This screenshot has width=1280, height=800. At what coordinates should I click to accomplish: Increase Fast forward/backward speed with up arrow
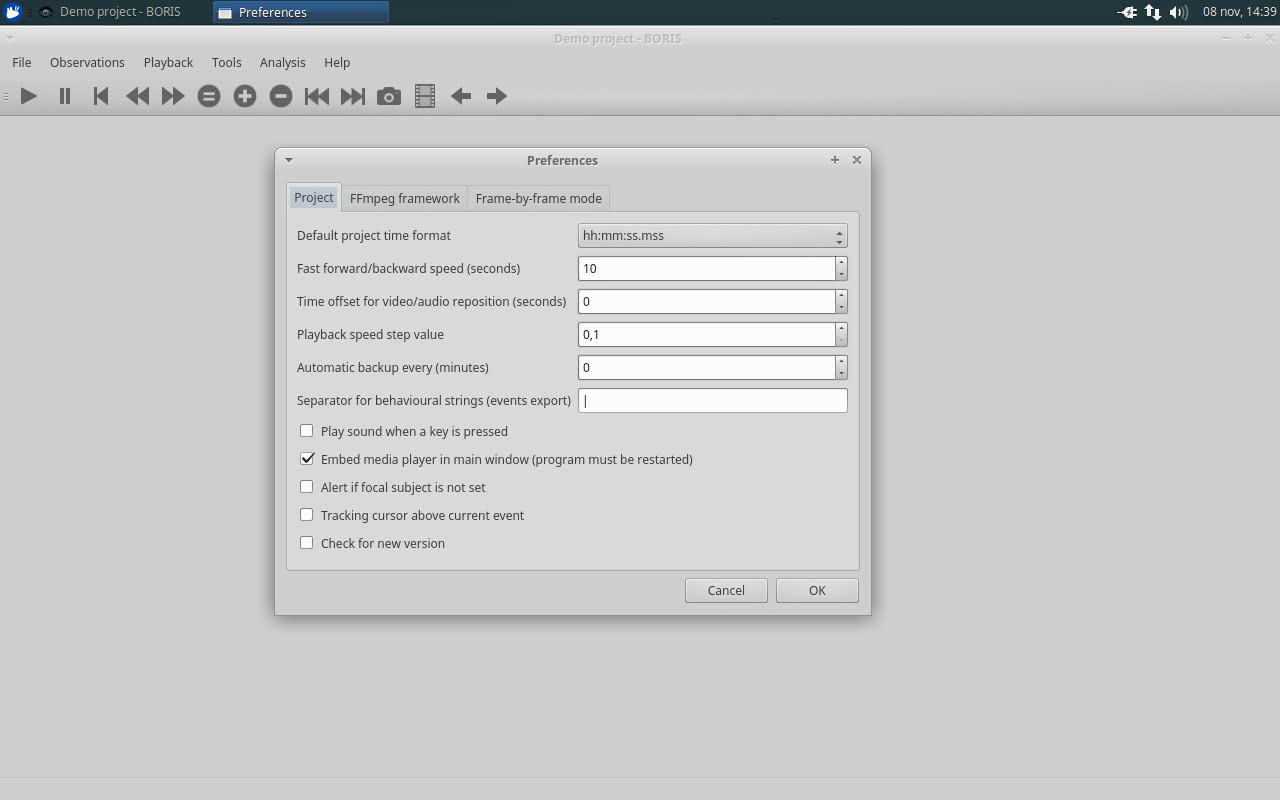[x=842, y=263]
